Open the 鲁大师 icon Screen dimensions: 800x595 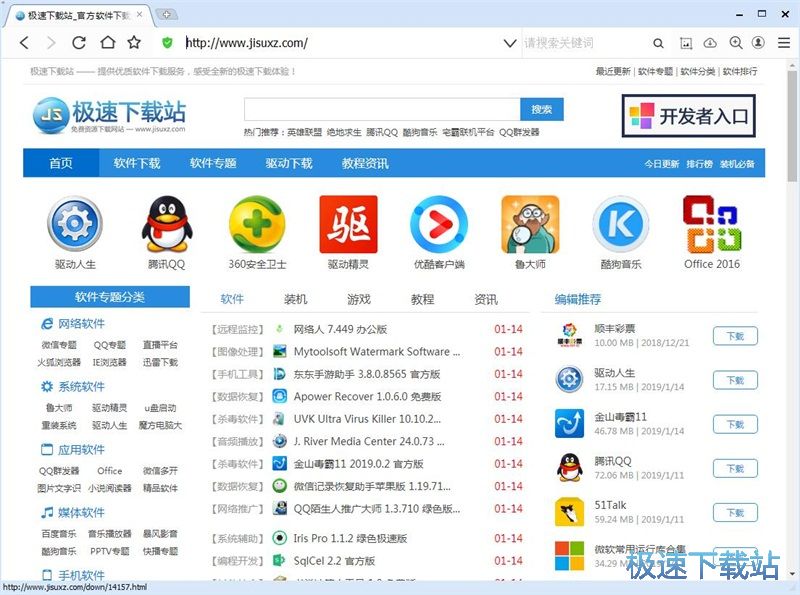(530, 224)
